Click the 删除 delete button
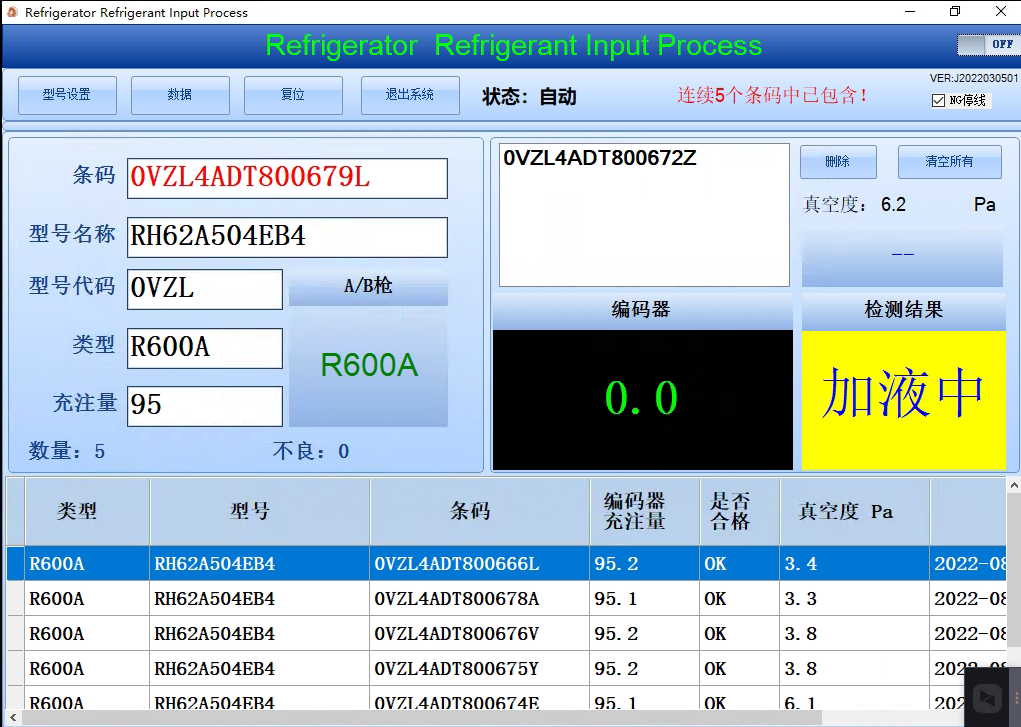 click(838, 162)
